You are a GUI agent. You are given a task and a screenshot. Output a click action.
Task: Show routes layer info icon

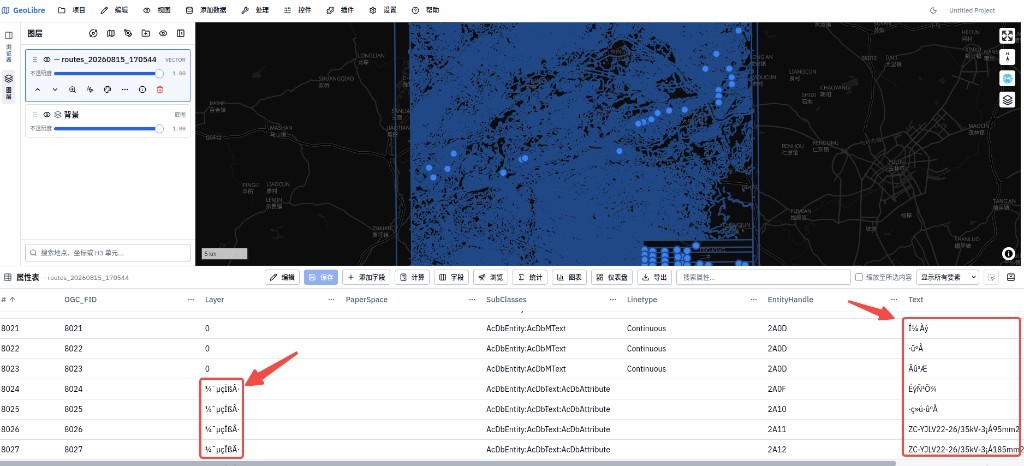coord(142,89)
